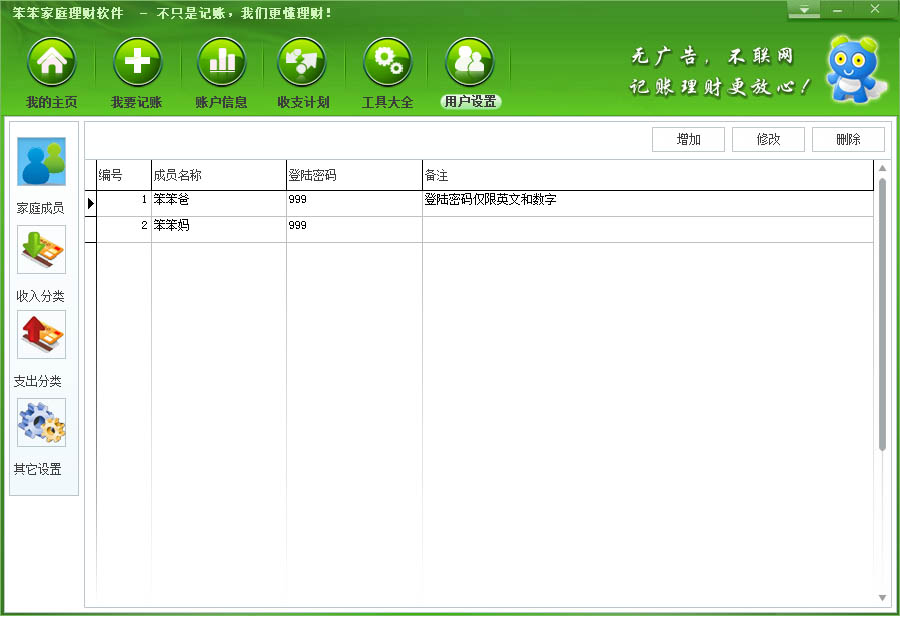The width and height of the screenshot is (900, 617).
Task: Select the 收支计划 arrows icon
Action: [x=302, y=62]
